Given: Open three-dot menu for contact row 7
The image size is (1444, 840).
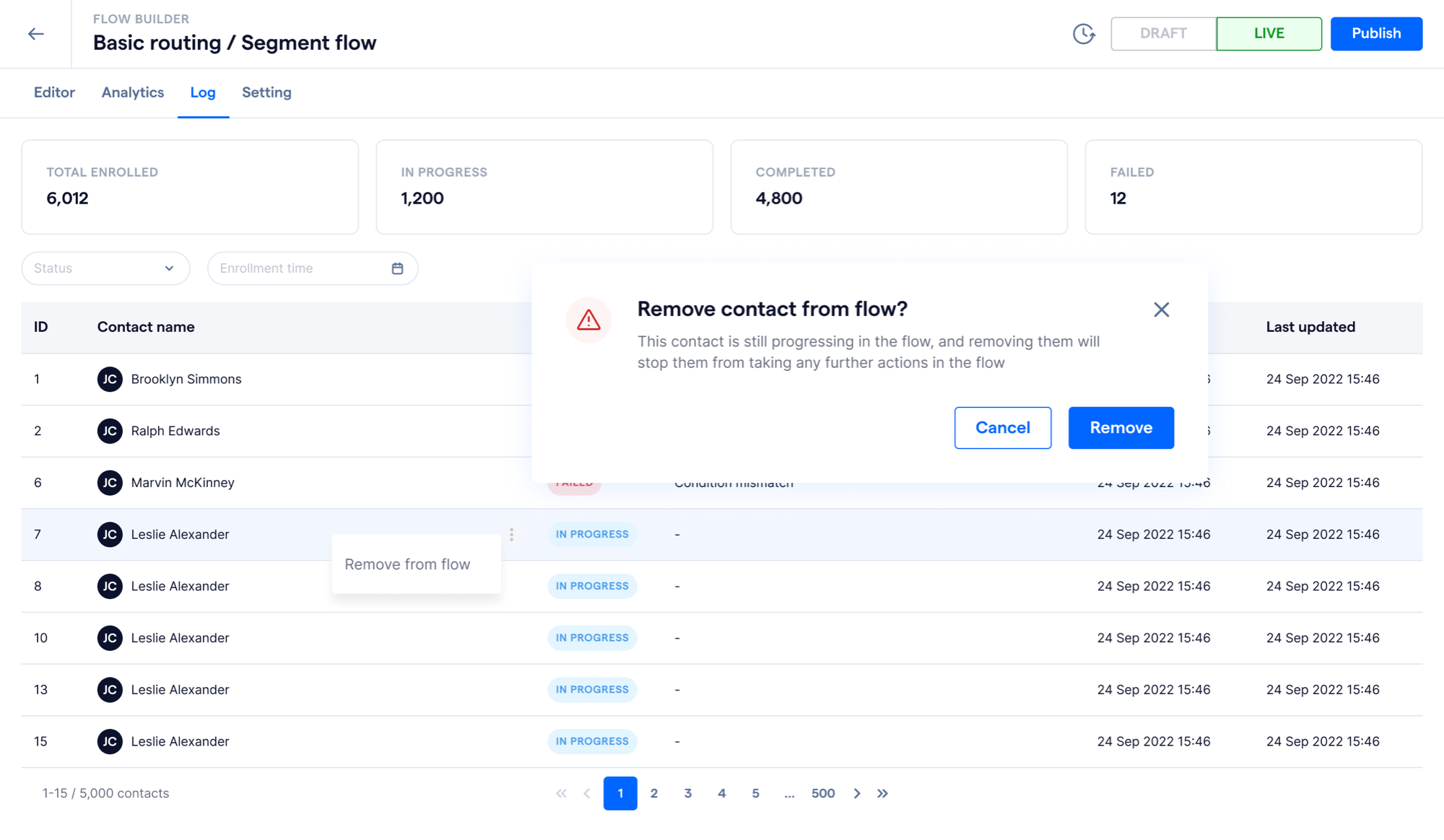Looking at the screenshot, I should (x=512, y=535).
